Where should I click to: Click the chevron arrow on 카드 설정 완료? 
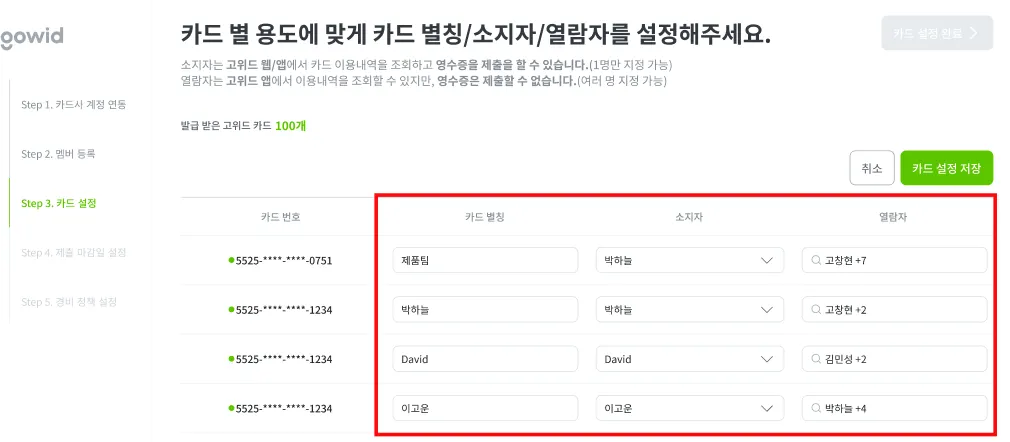click(973, 33)
